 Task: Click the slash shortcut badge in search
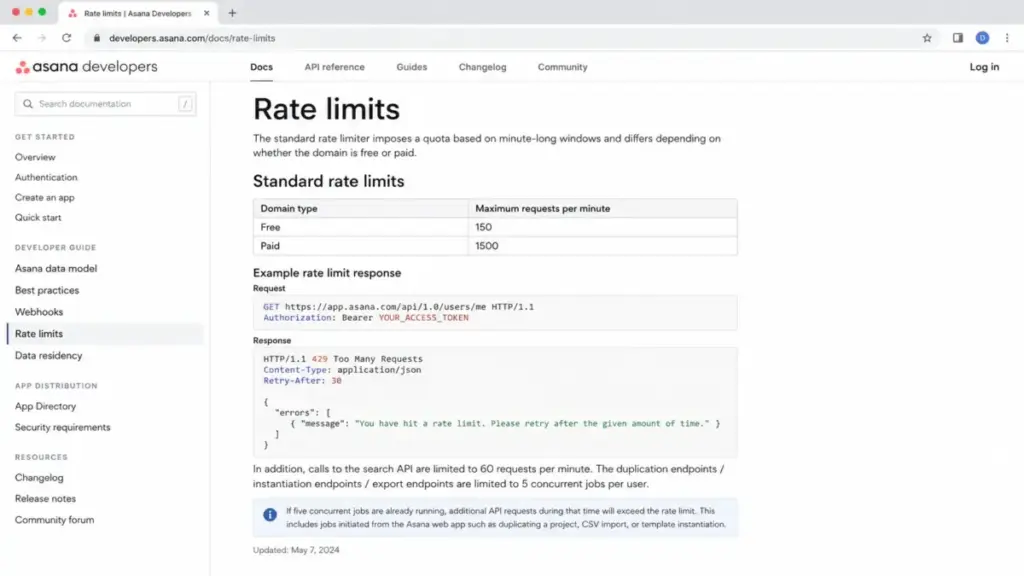(185, 104)
